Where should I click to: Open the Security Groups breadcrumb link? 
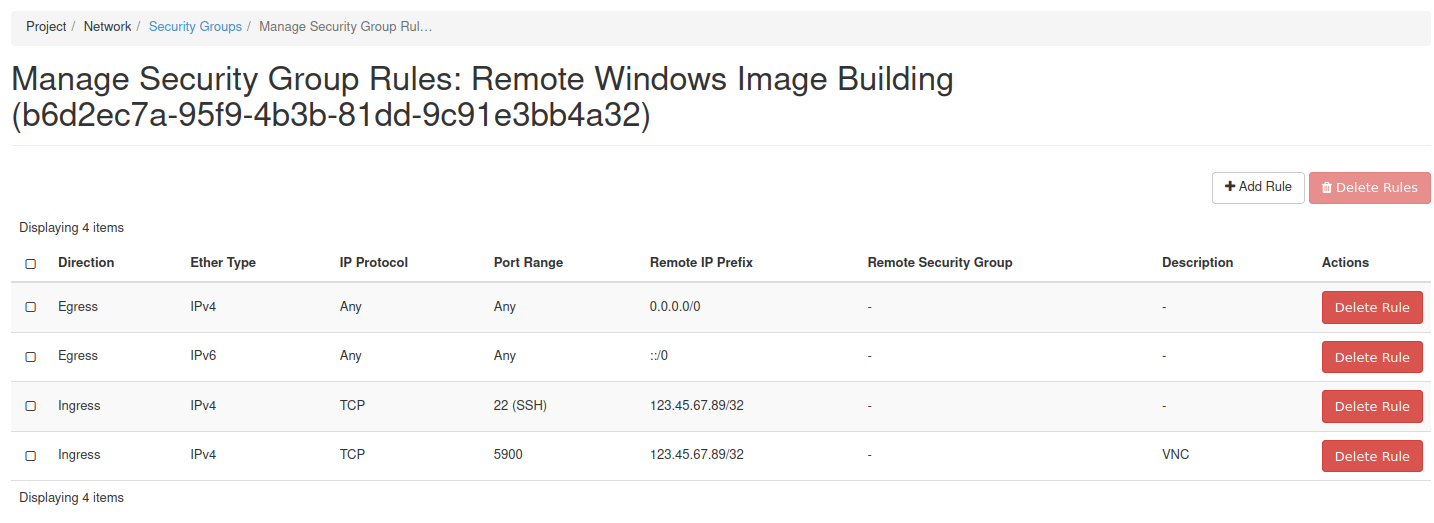pyautogui.click(x=195, y=27)
